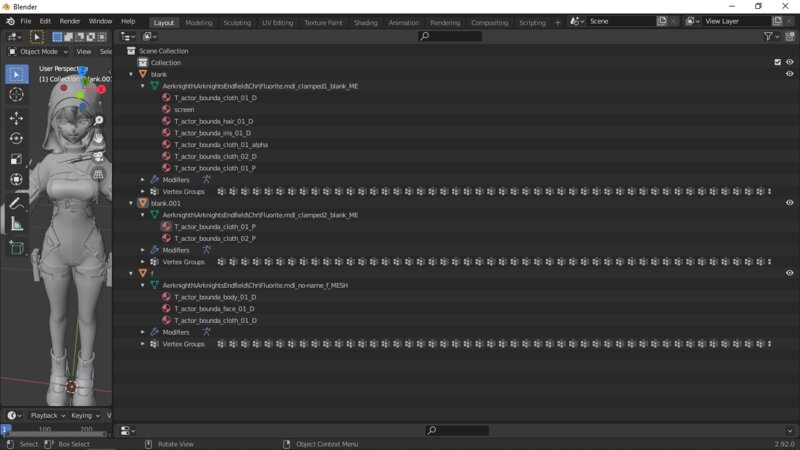Open the outliner filter funnel icon

(768, 36)
